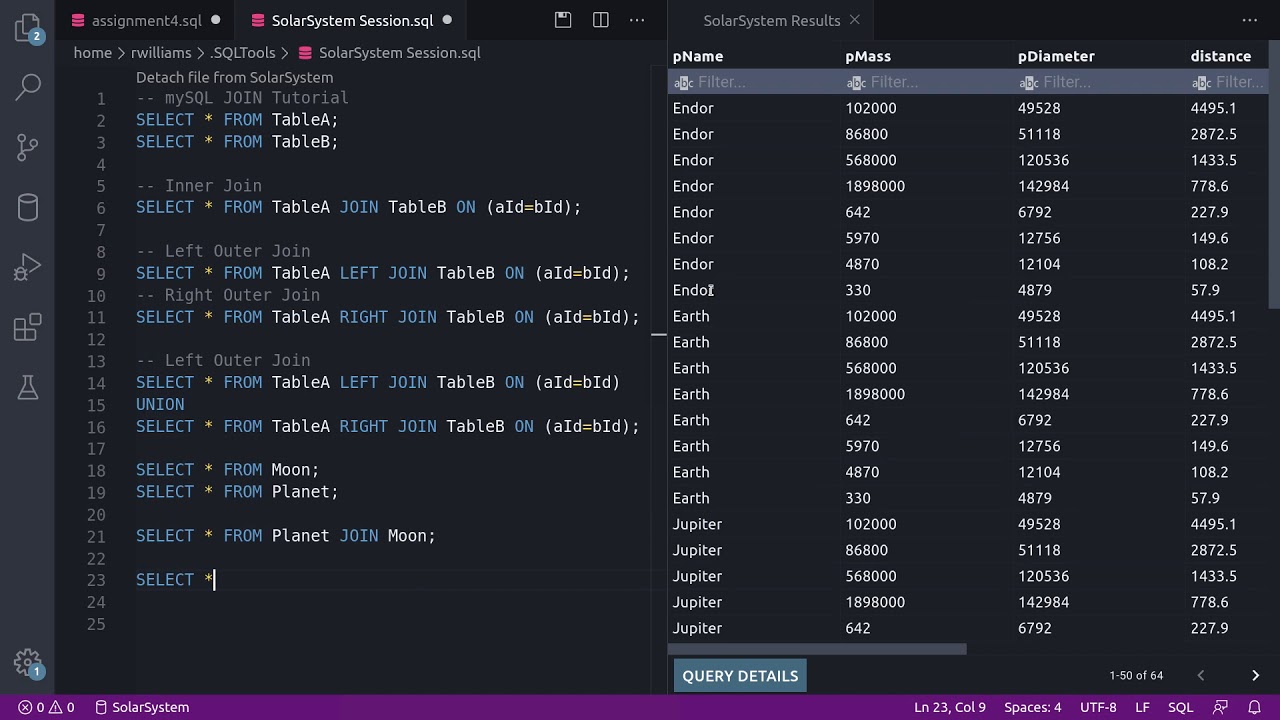Click QUERY DETAILS button
Image resolution: width=1280 pixels, height=720 pixels.
coord(740,676)
